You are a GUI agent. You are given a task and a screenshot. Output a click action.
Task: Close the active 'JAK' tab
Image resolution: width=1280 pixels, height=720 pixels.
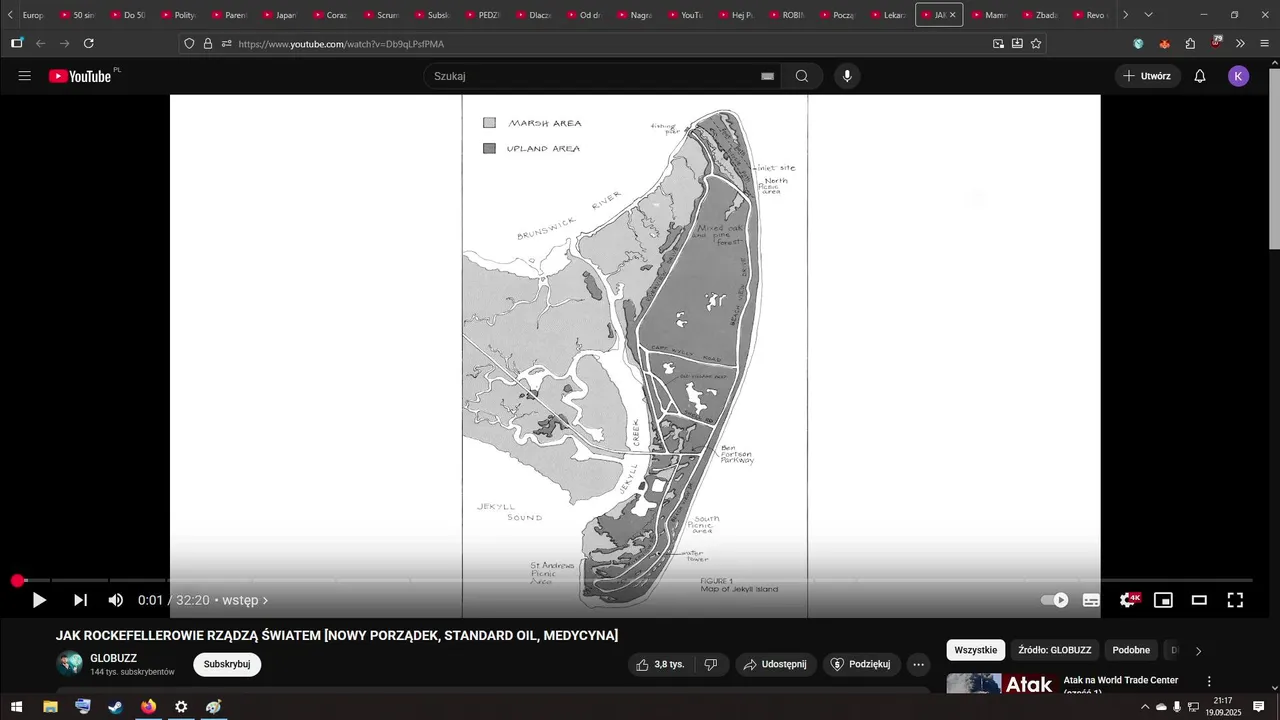click(952, 15)
